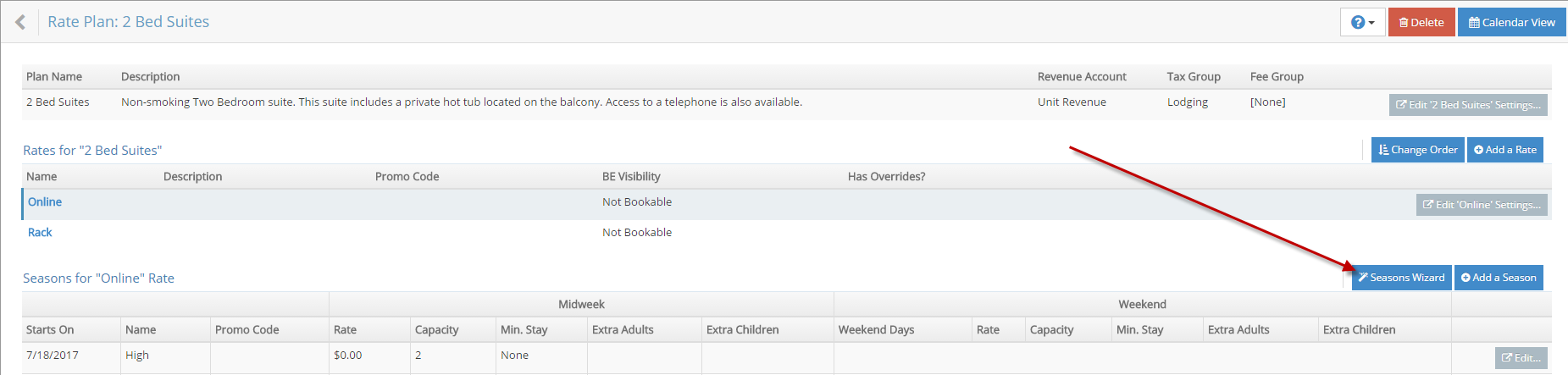Click Change Order button
Screen dimensions: 1568x375
click(1417, 150)
